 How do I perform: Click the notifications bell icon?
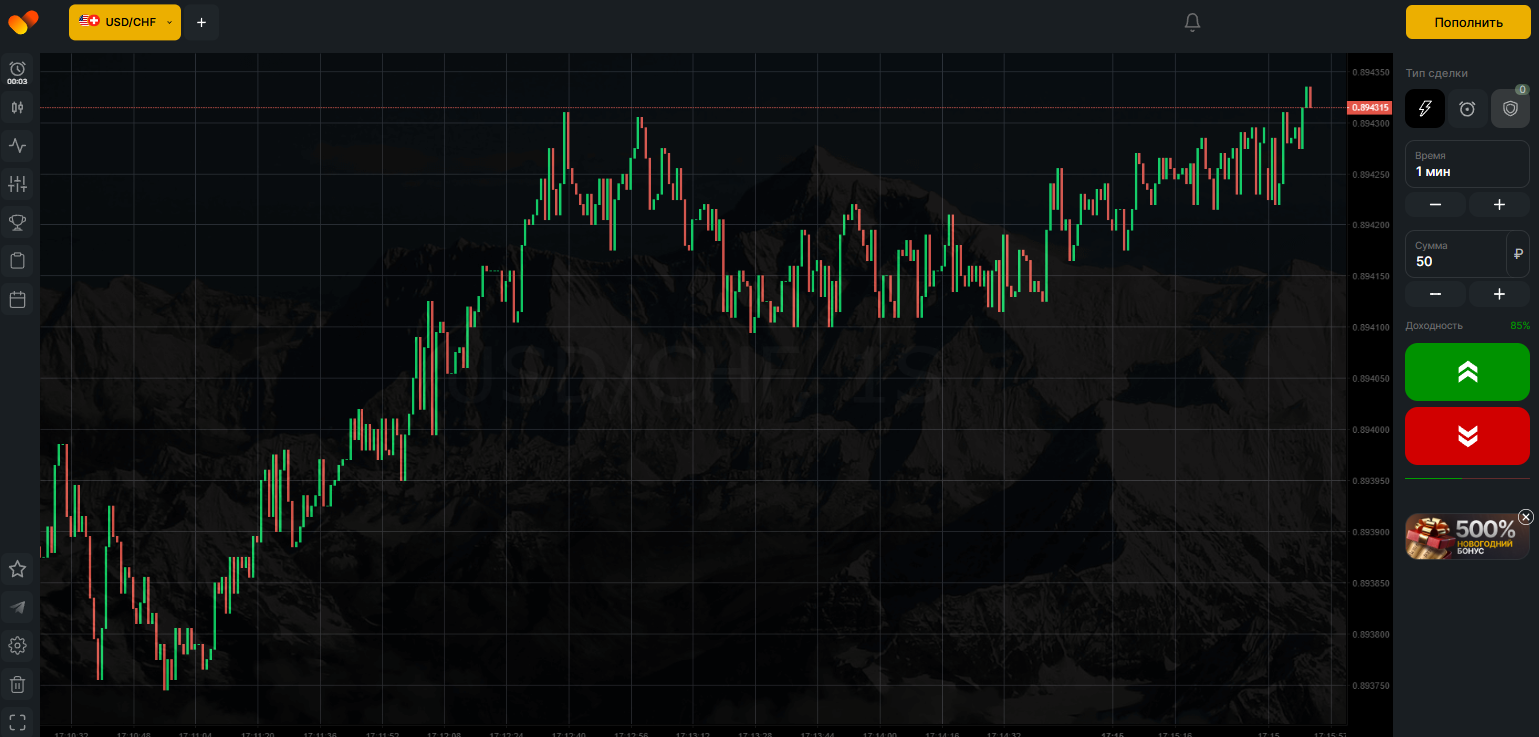pyautogui.click(x=1192, y=22)
